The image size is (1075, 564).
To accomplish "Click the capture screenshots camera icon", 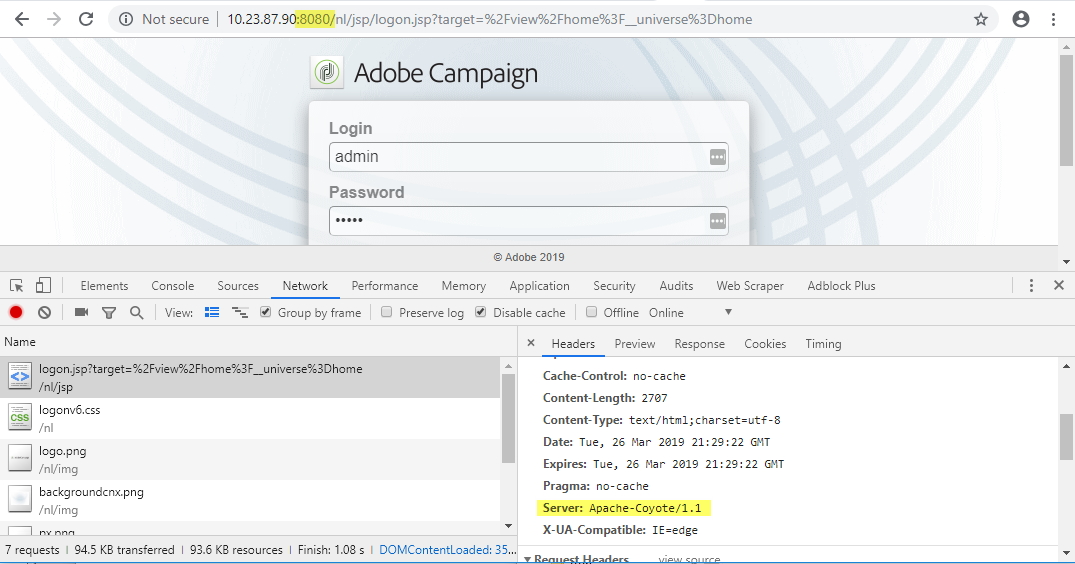I will [x=81, y=313].
